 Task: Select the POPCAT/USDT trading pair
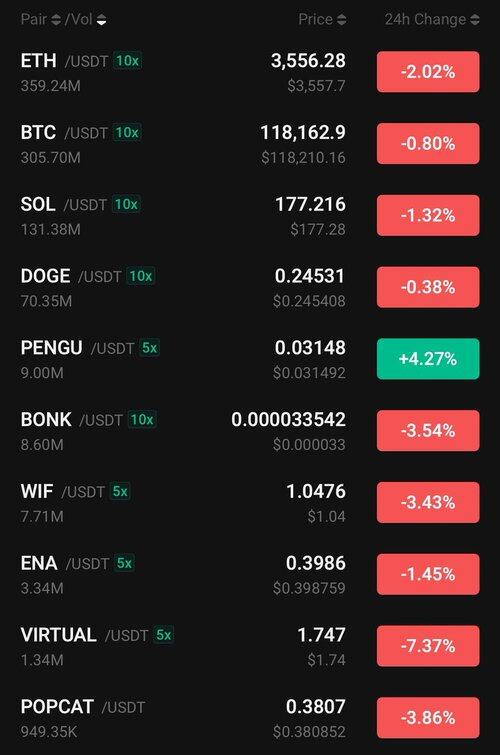250,718
